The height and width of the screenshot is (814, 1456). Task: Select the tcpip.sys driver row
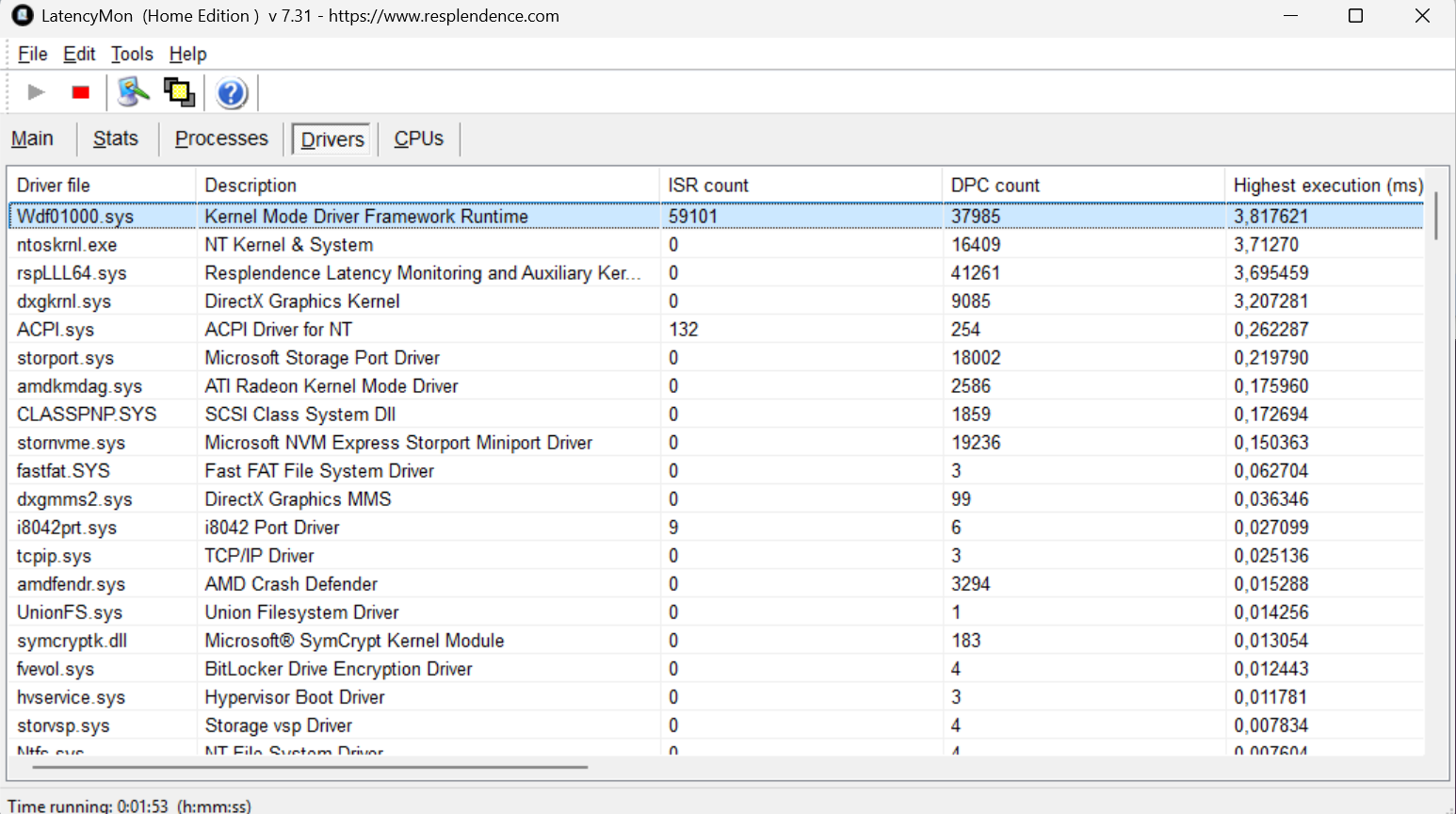click(716, 556)
